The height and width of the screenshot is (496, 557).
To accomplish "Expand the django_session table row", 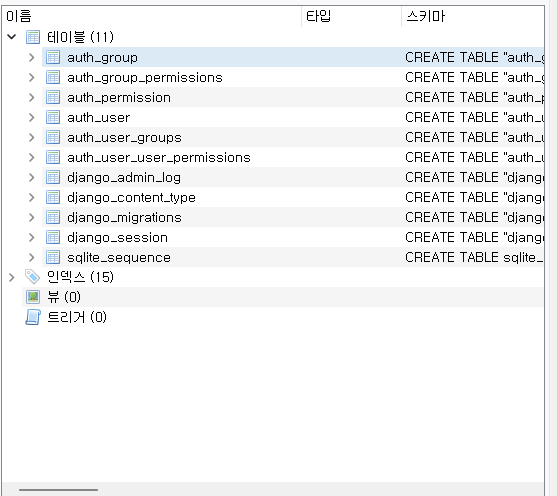I will [32, 237].
